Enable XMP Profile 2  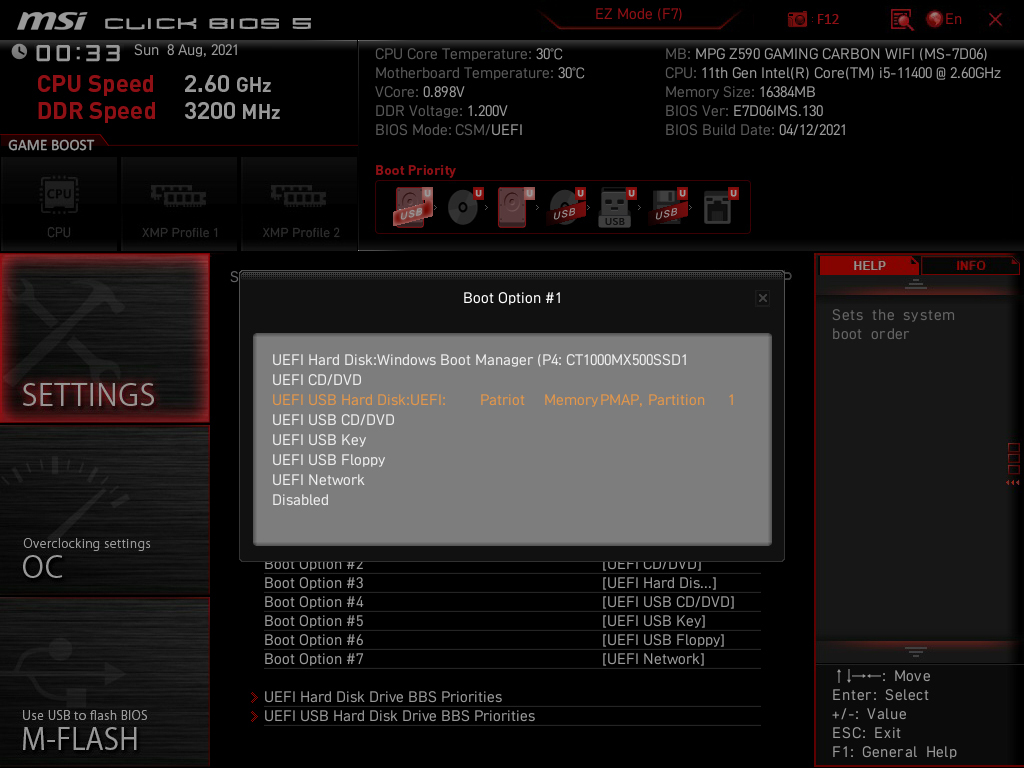300,204
